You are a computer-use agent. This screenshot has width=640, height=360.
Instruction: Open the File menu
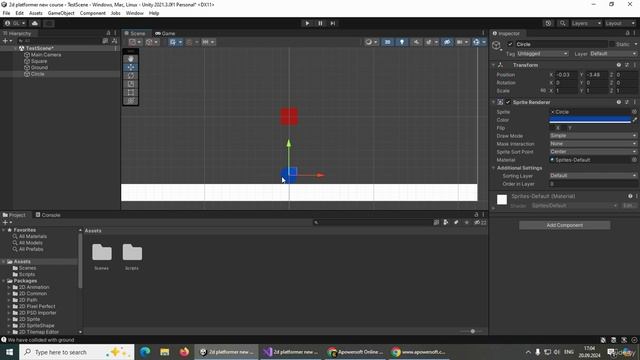6,13
